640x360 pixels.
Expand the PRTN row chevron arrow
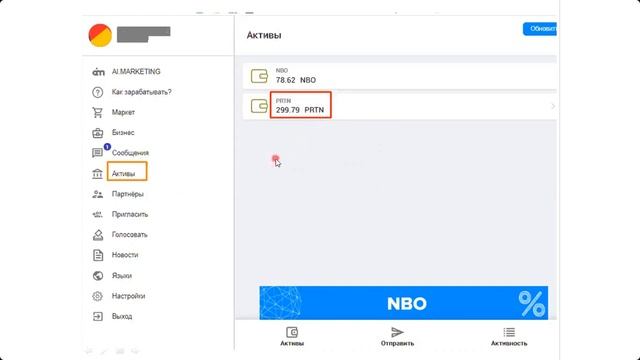coord(553,106)
